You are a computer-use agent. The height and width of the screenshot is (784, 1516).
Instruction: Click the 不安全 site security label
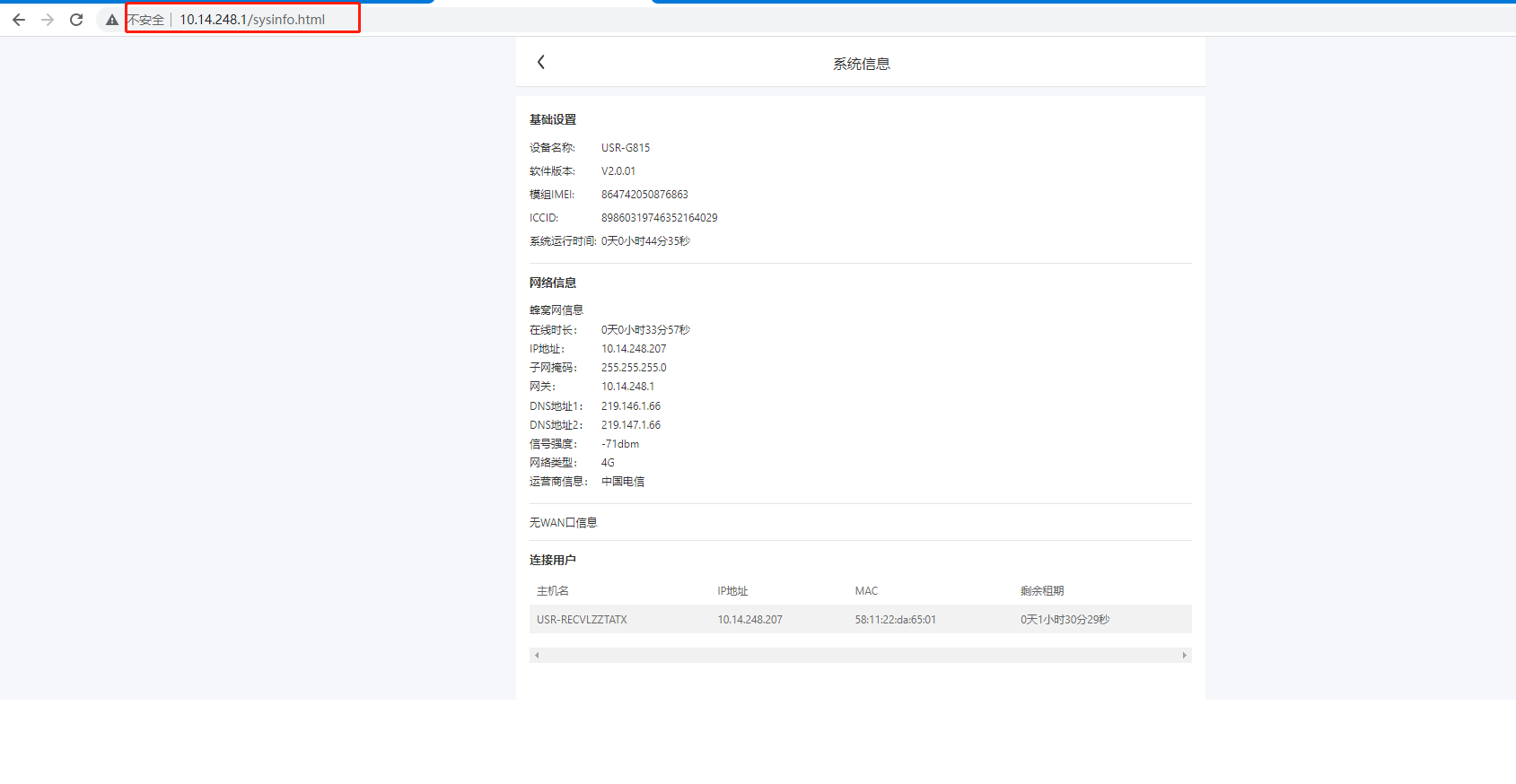tap(146, 20)
